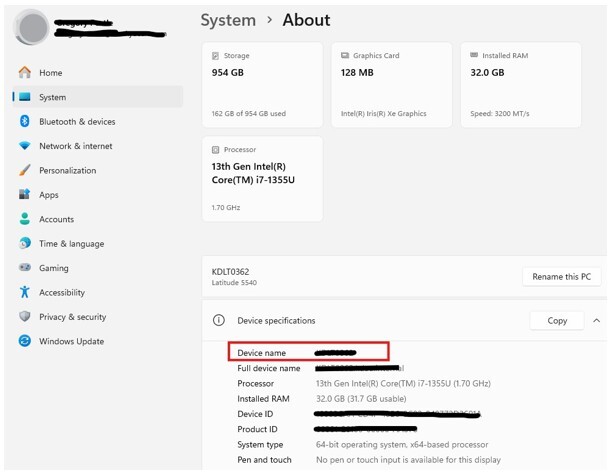
Task: Navigate to System breadcrumb link
Action: [228, 20]
